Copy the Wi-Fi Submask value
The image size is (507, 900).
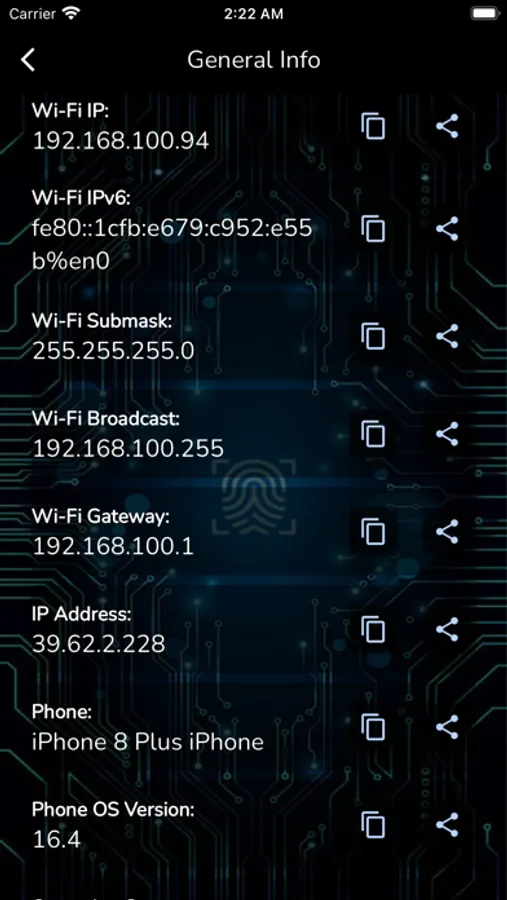click(373, 336)
